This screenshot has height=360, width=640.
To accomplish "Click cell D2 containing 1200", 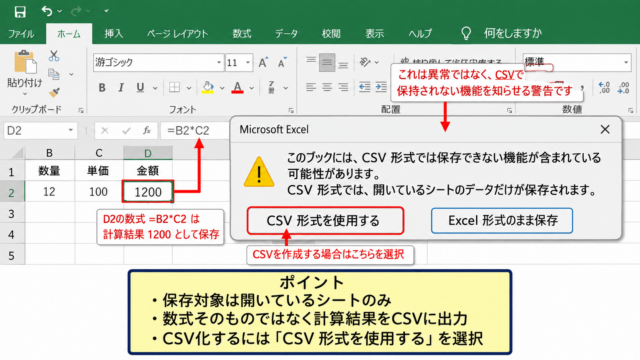I will pyautogui.click(x=148, y=191).
